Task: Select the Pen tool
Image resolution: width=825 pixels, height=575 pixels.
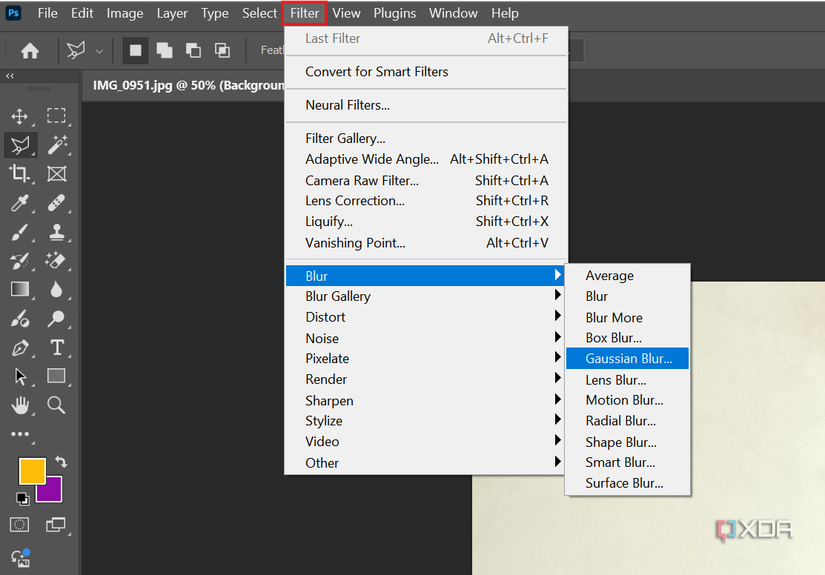Action: (20, 348)
